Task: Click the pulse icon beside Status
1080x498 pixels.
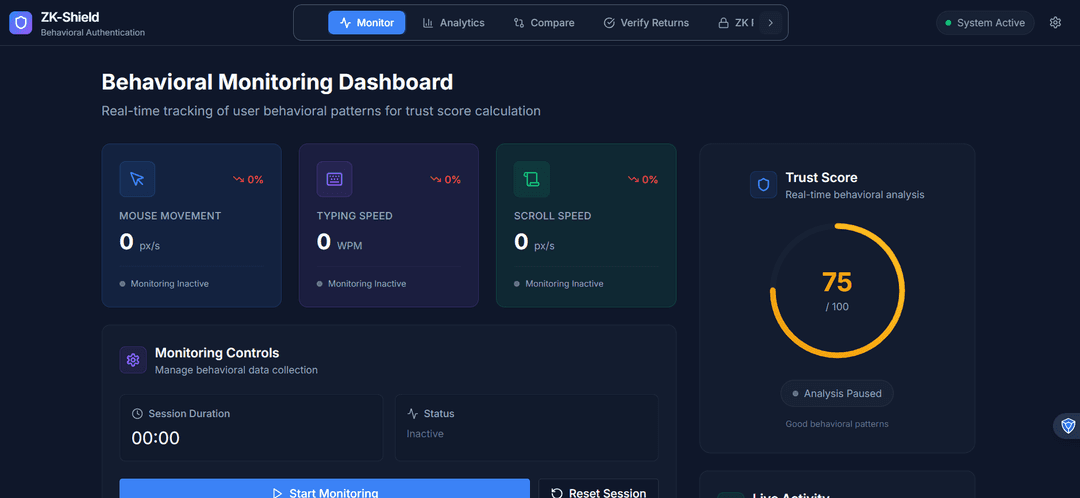Action: point(413,413)
